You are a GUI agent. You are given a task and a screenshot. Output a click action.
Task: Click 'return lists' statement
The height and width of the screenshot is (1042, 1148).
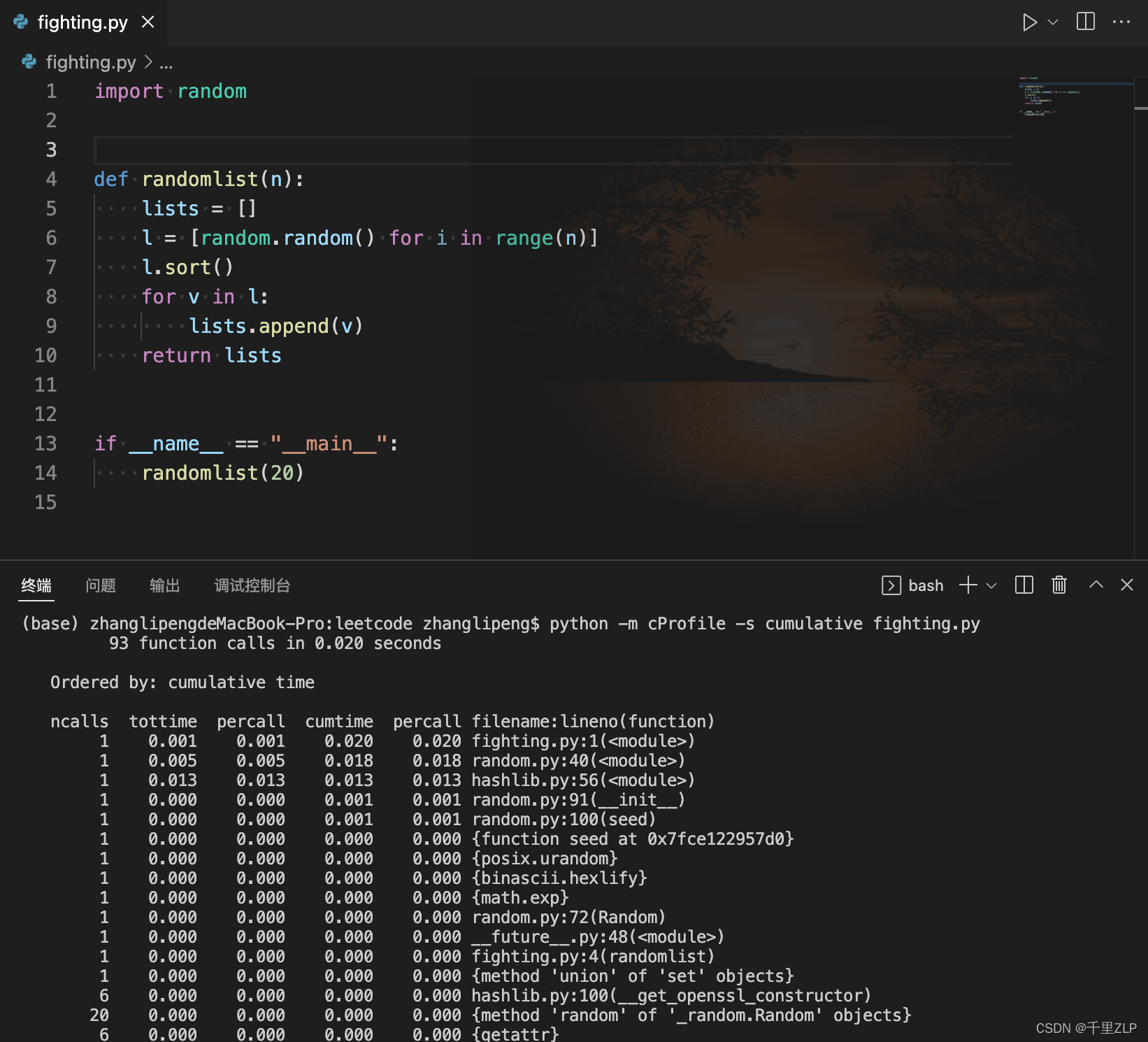pos(211,355)
